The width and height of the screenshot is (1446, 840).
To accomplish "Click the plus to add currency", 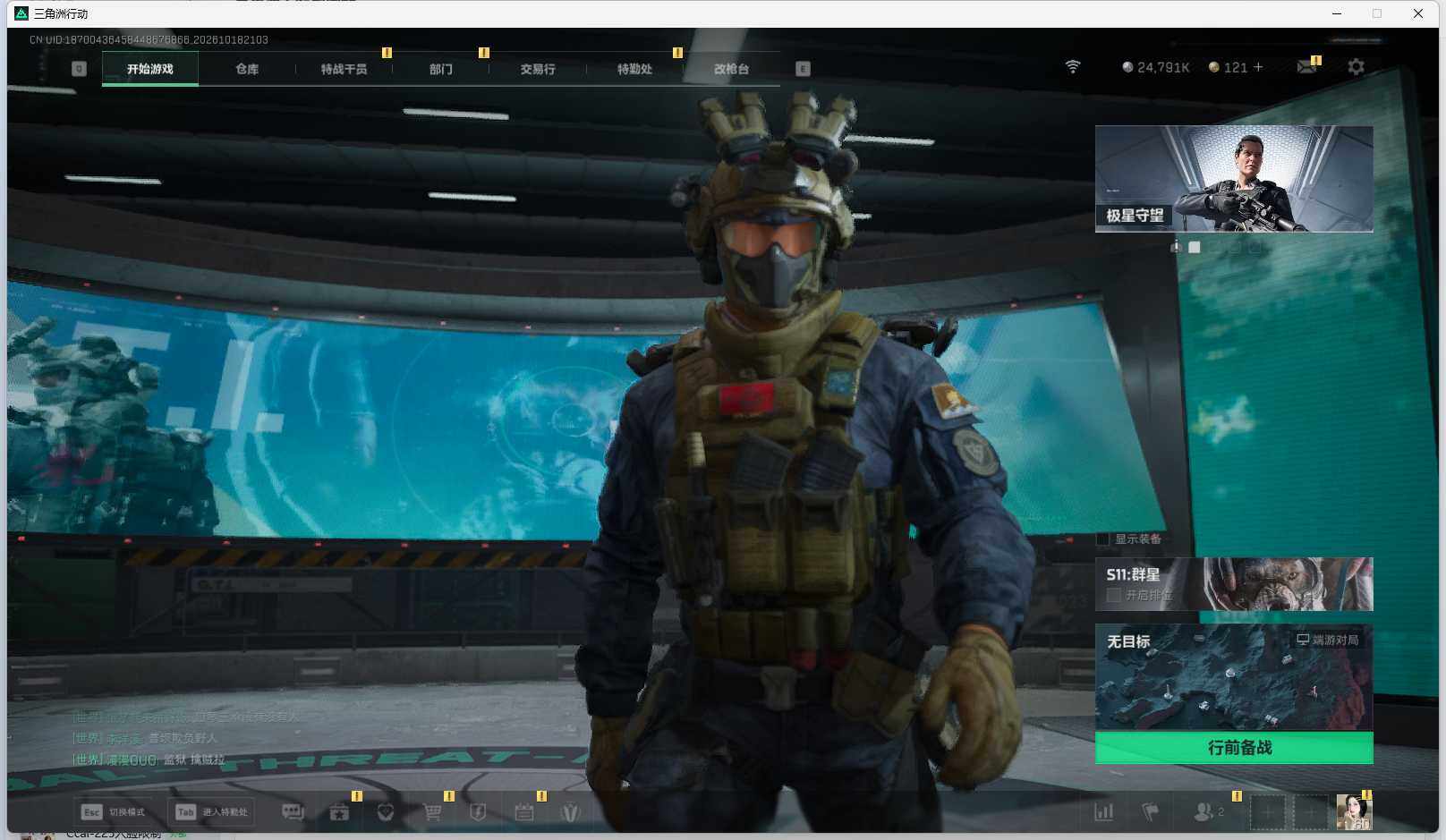I will coord(1258,67).
